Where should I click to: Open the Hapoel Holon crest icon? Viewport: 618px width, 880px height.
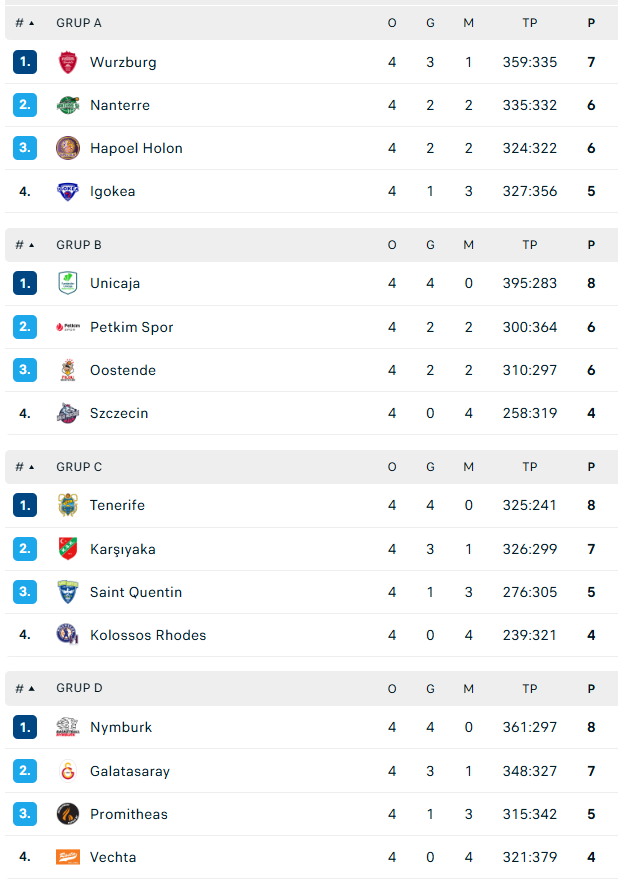68,148
